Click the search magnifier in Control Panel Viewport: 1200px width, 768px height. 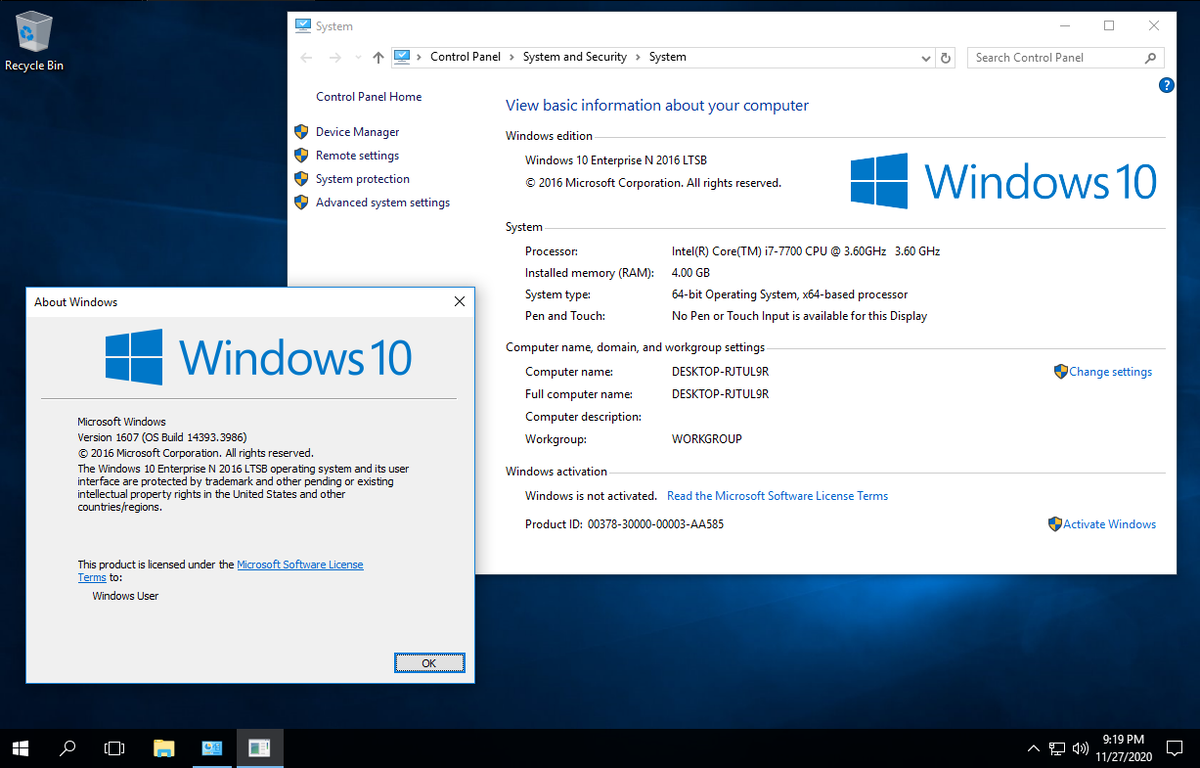(1151, 58)
